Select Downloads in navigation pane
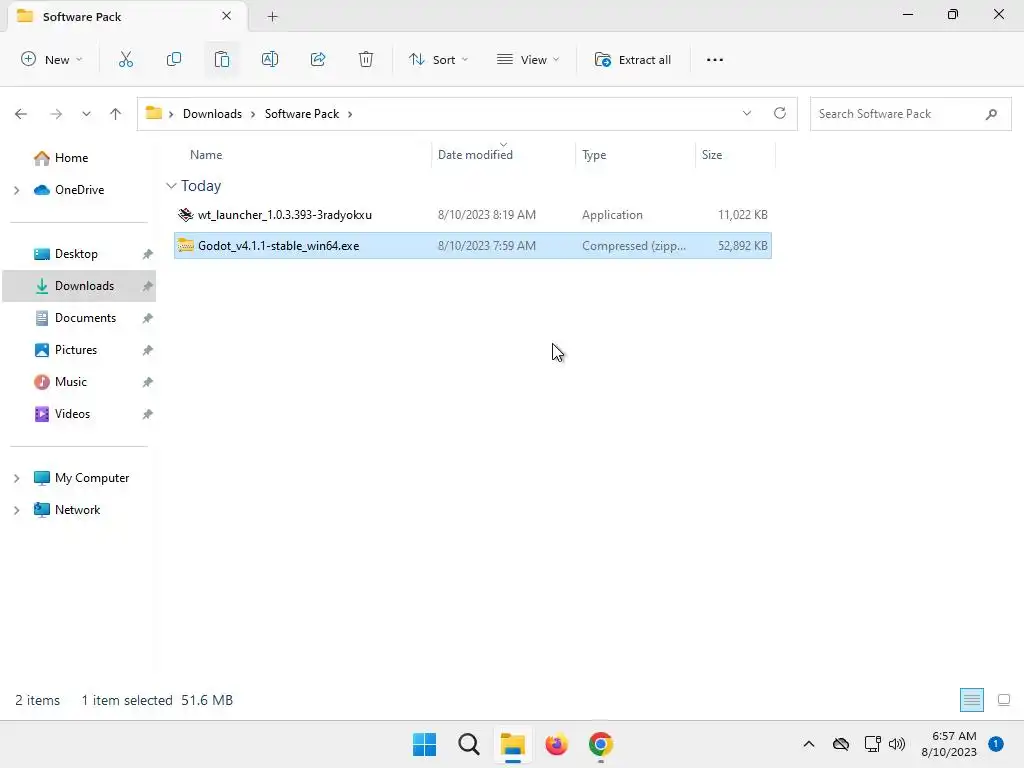Viewport: 1024px width, 768px height. 79,286
